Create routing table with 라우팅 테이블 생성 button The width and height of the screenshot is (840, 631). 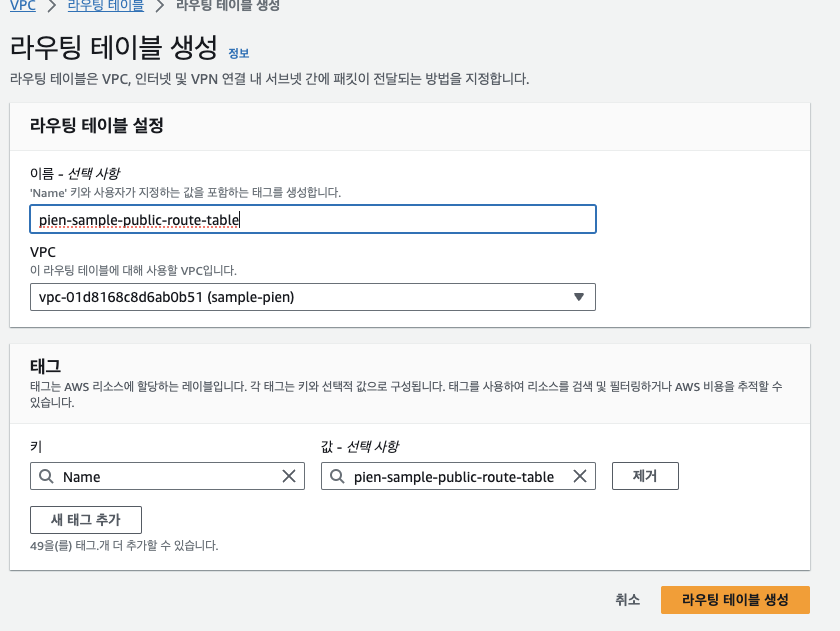click(x=735, y=600)
